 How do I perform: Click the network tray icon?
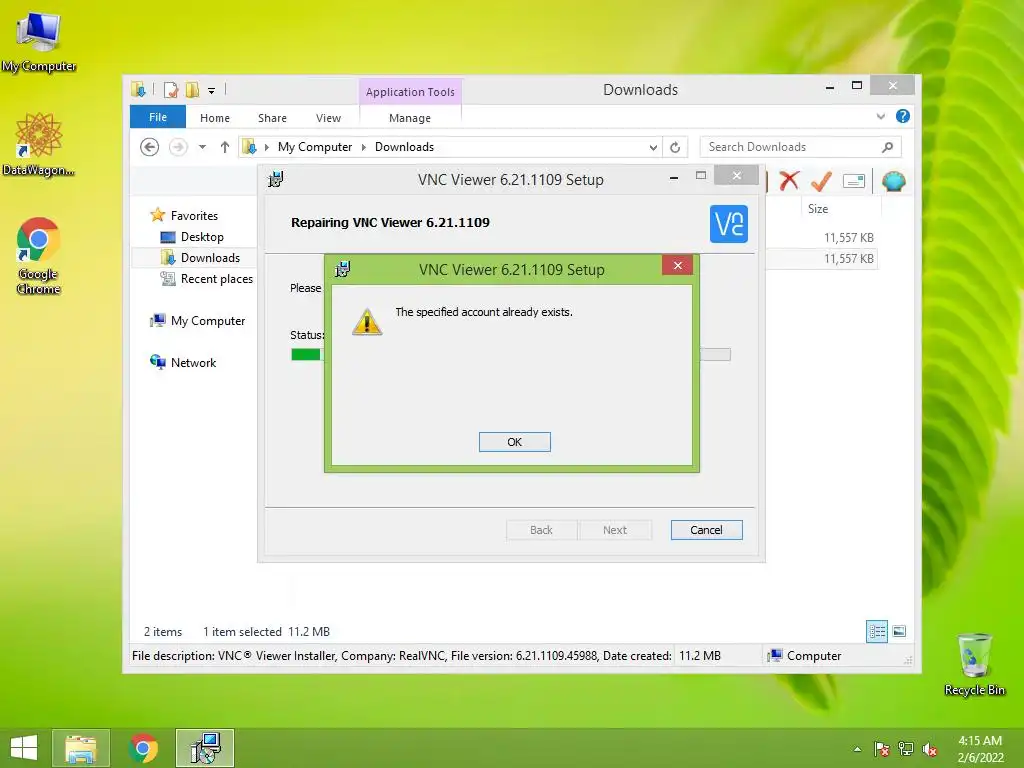[x=906, y=749]
